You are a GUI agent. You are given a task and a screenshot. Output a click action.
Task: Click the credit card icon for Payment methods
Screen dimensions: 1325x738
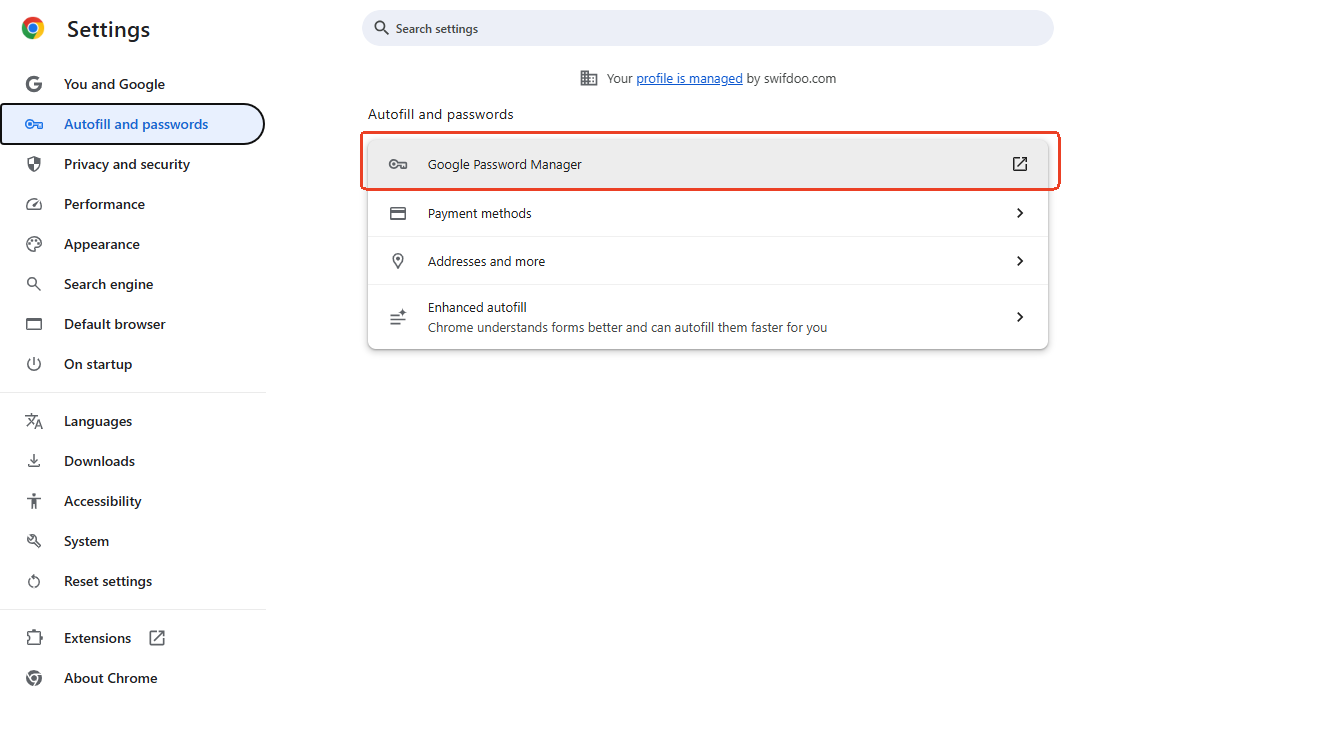398,213
